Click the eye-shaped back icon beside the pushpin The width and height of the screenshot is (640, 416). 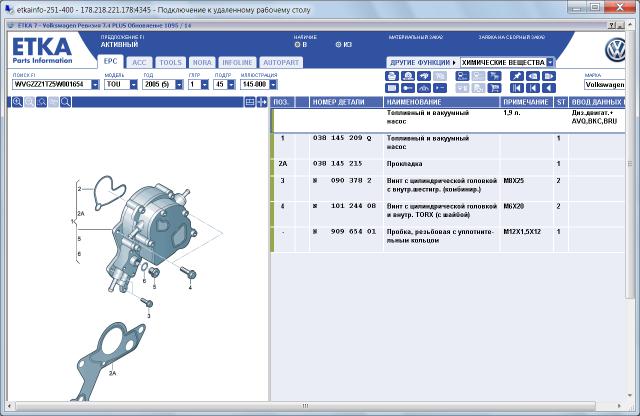[533, 76]
